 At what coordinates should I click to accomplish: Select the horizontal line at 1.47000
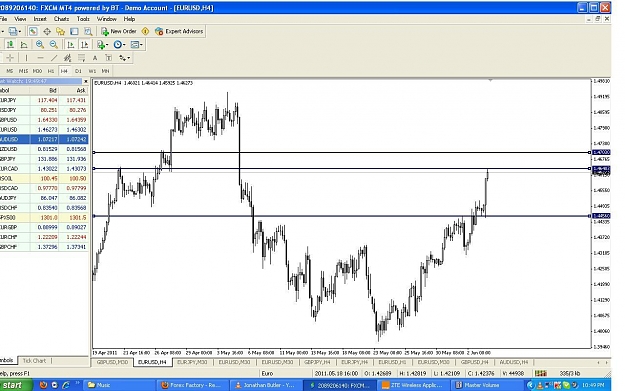coord(342,152)
